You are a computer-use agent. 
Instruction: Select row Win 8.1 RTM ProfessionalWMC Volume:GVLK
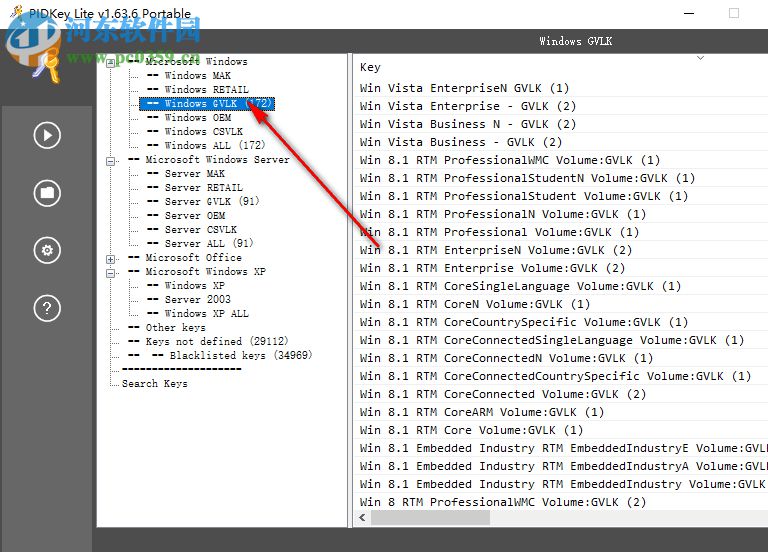[x=560, y=160]
